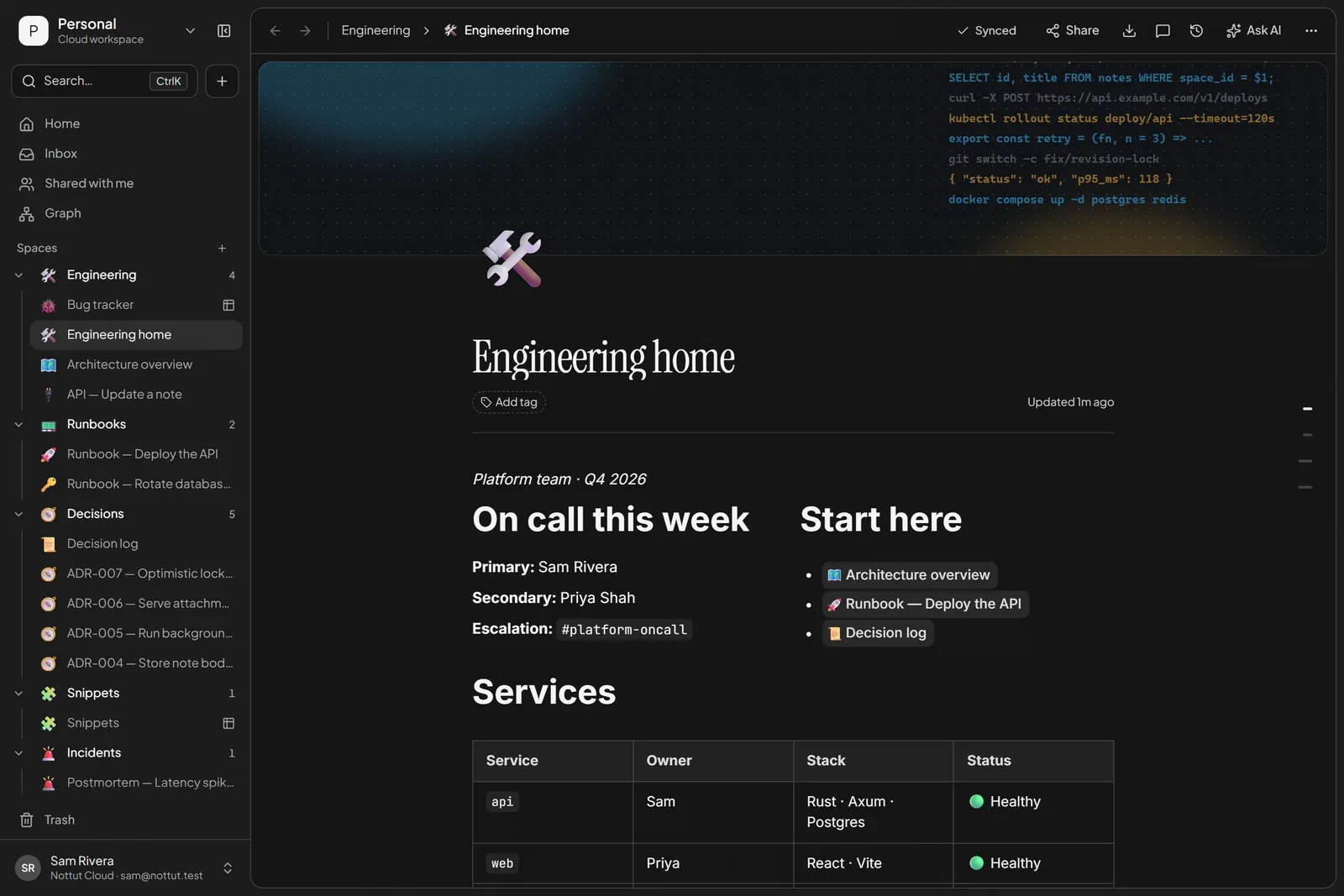Click the download/export icon
1344x896 pixels.
1130,31
